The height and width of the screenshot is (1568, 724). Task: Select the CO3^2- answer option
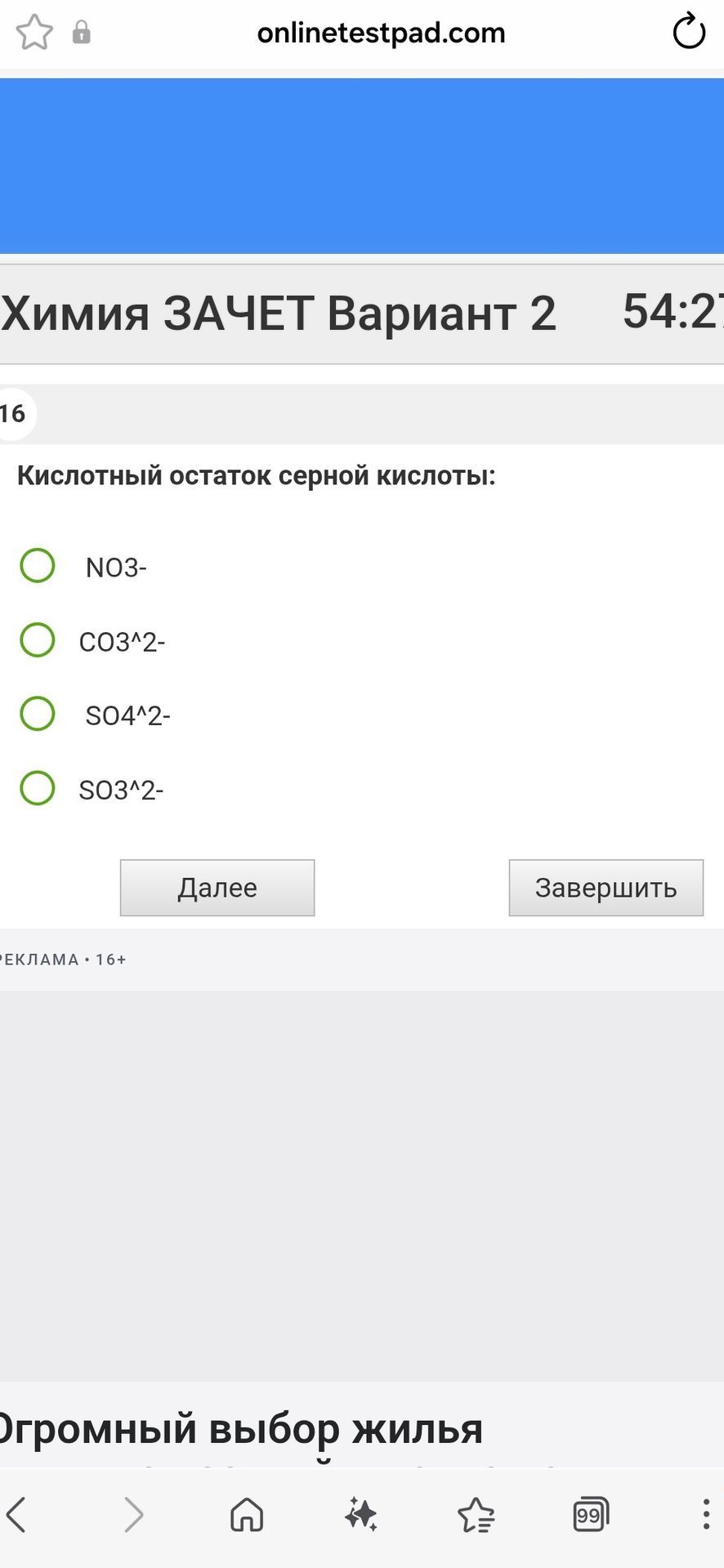pyautogui.click(x=38, y=639)
